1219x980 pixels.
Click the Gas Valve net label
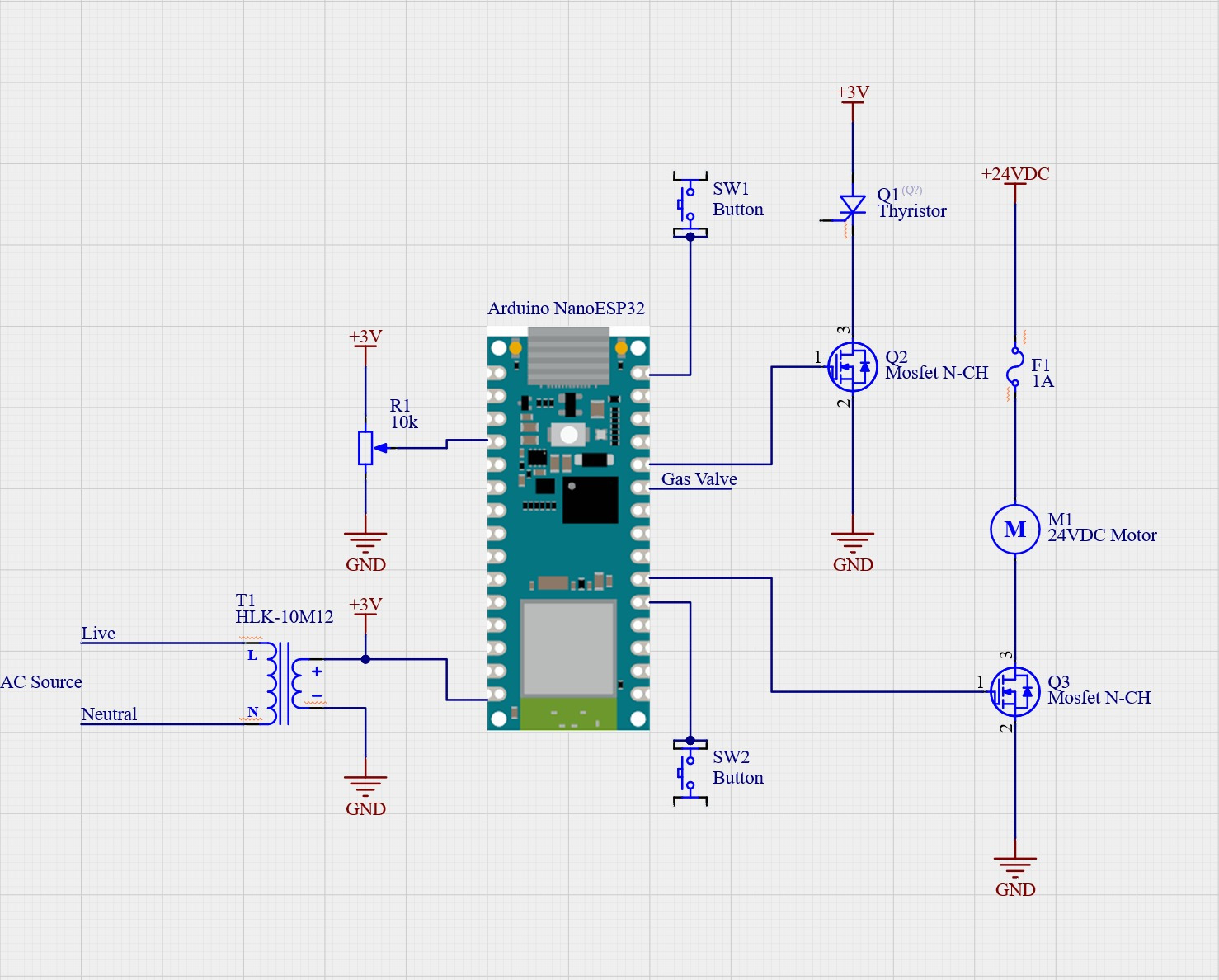pyautogui.click(x=699, y=479)
